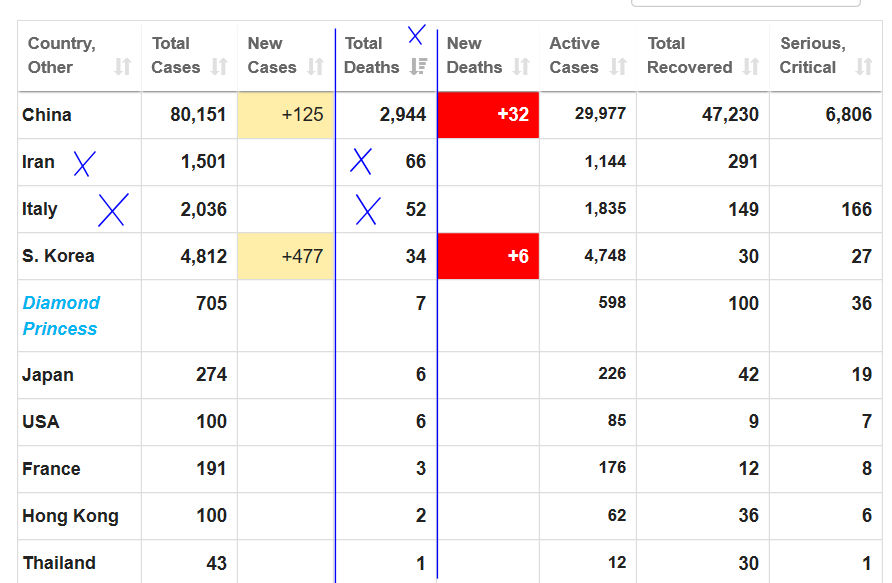
Task: Click the search box above the table
Action: (745, 3)
